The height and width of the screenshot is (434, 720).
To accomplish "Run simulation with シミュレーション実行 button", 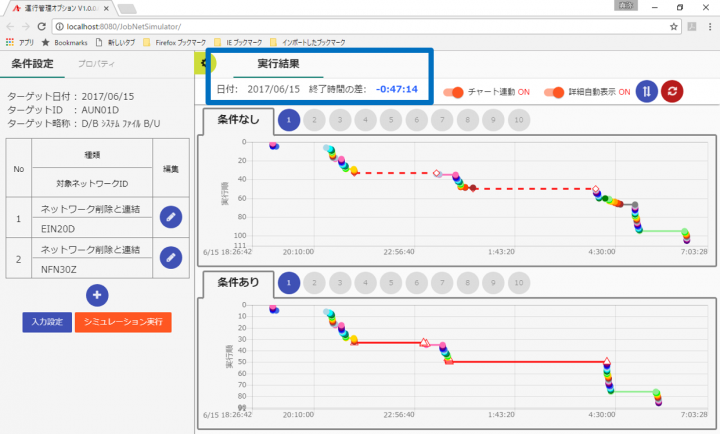I will pos(123,322).
